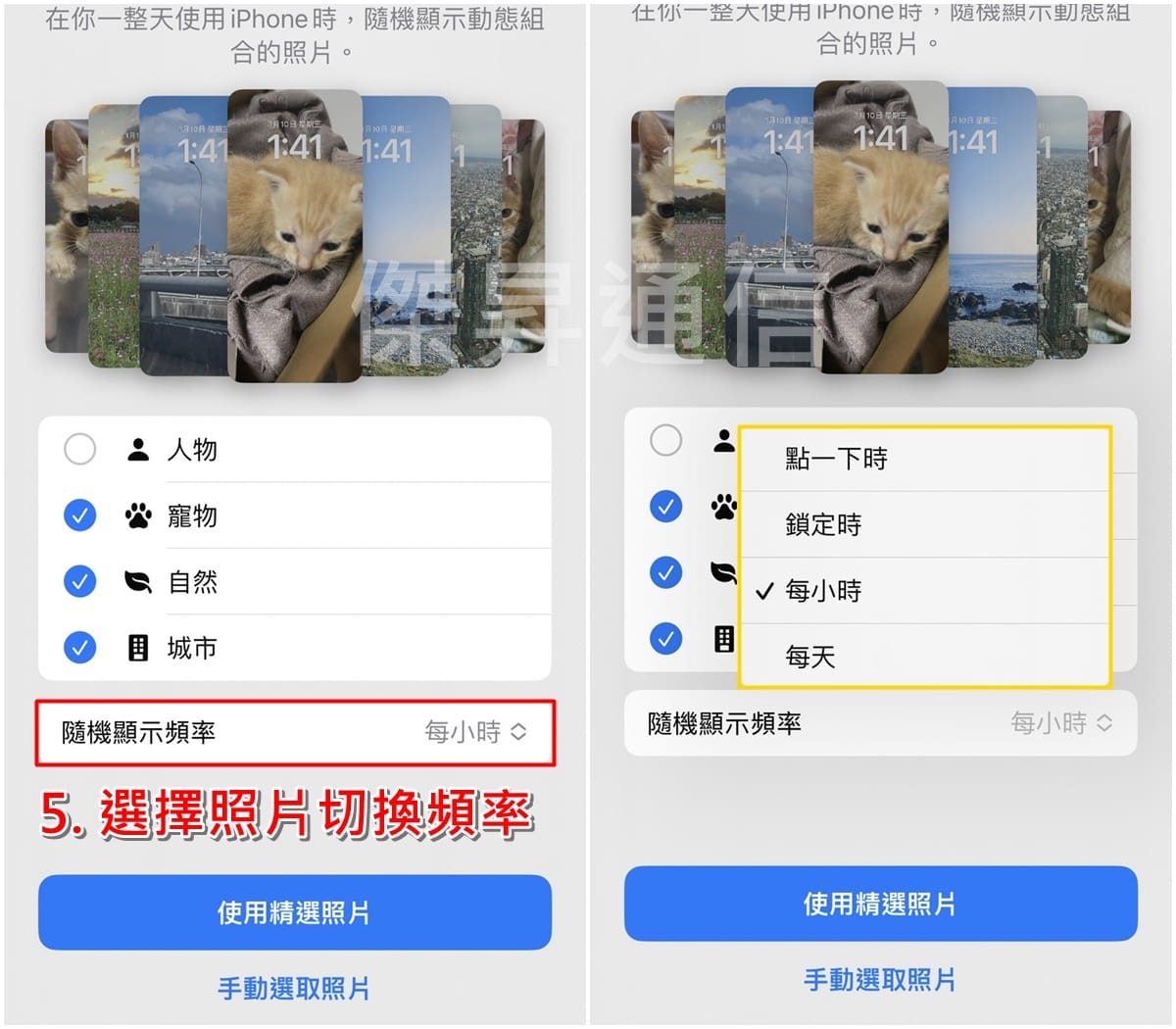Click the building icon in the right screenshot
Viewport: 1176px width, 1029px height.
[724, 639]
